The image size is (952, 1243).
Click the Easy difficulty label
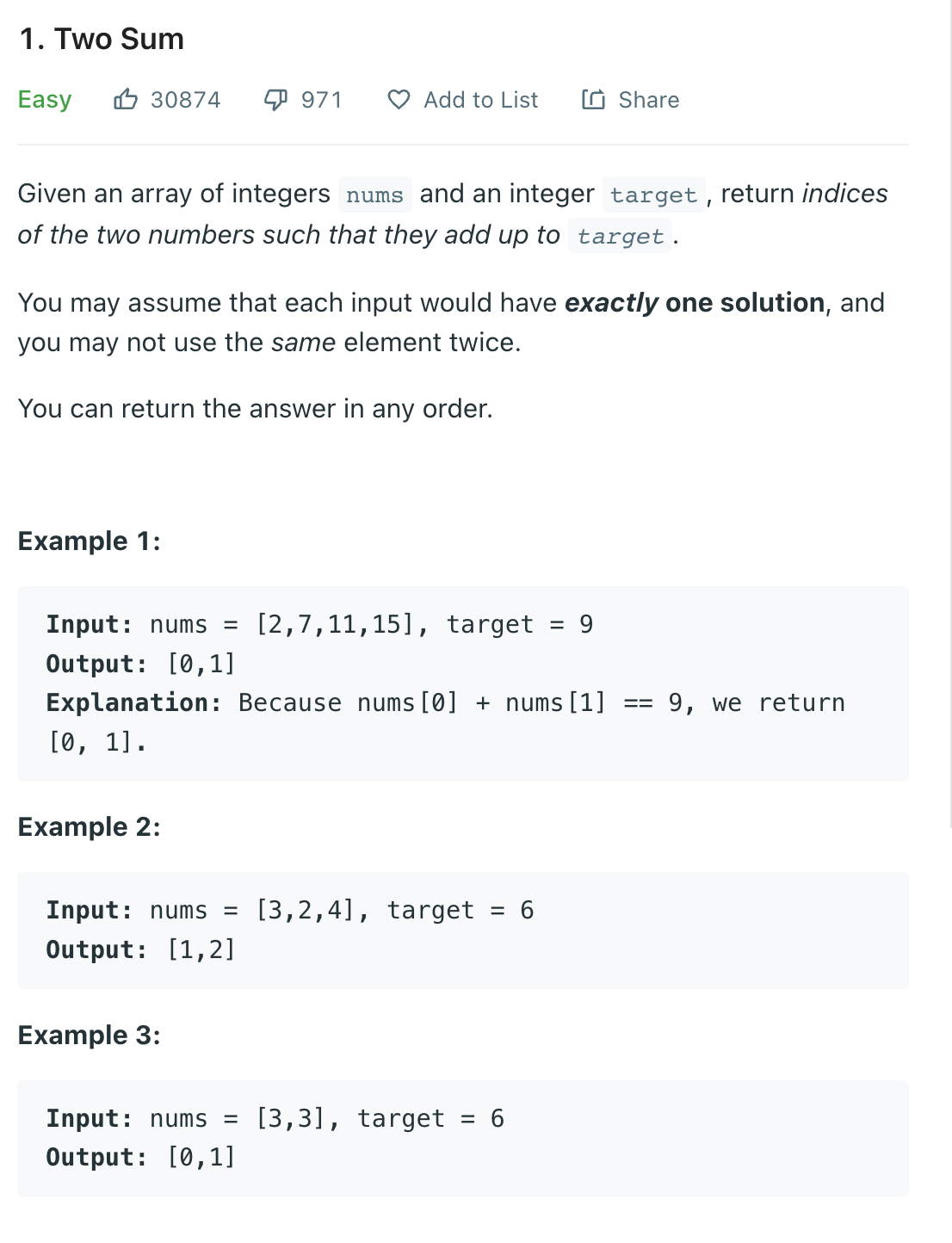45,100
